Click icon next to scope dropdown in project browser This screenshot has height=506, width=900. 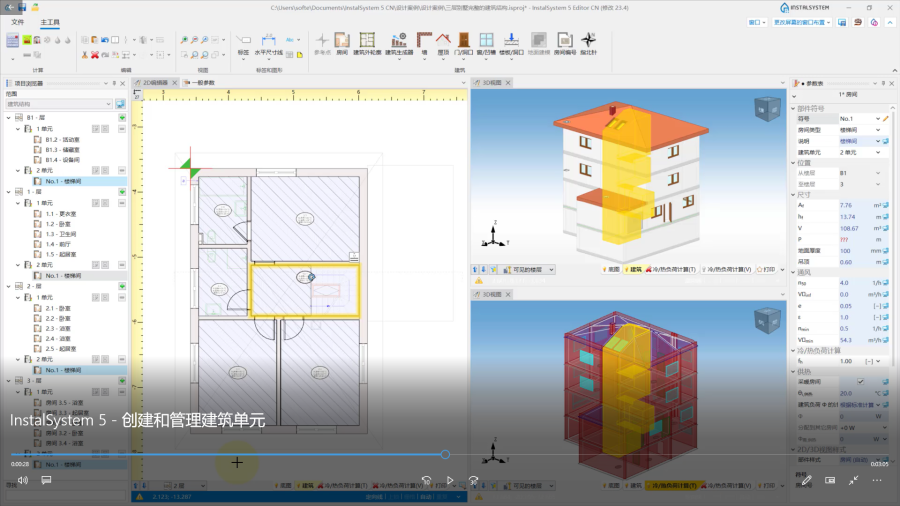click(x=120, y=104)
